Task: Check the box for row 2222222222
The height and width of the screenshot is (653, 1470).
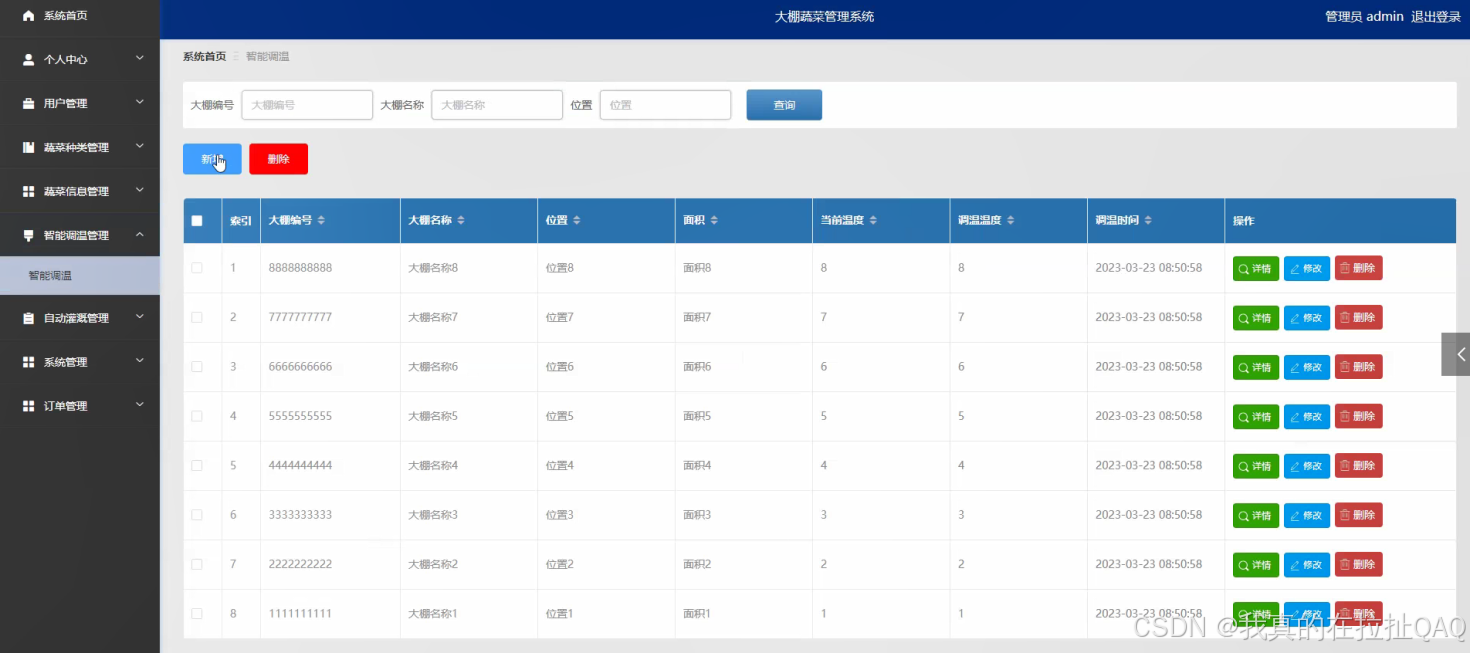Action: coord(197,564)
